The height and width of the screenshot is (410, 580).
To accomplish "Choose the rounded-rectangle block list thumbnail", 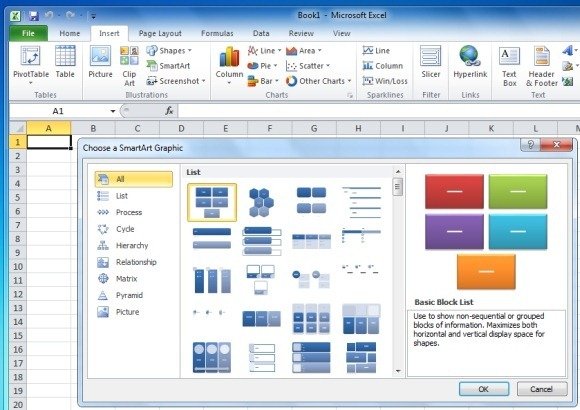I will tap(311, 201).
